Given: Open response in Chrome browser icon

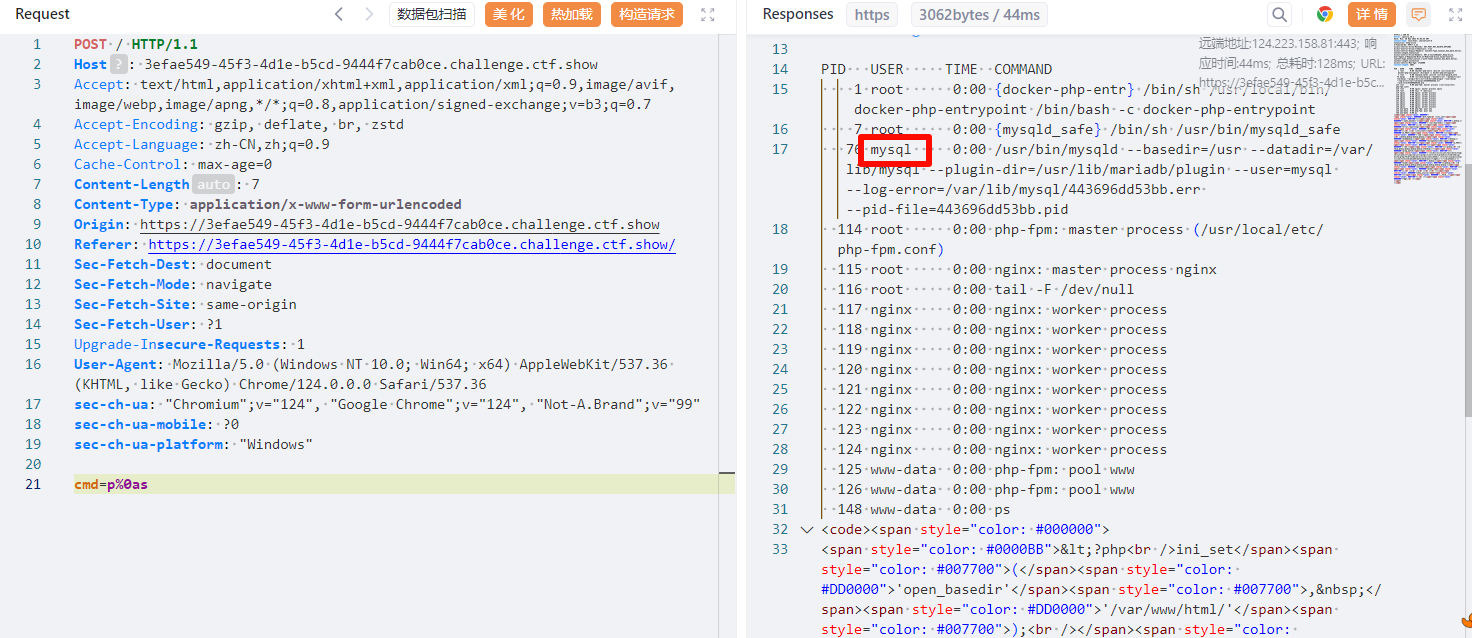Looking at the screenshot, I should (x=1325, y=14).
